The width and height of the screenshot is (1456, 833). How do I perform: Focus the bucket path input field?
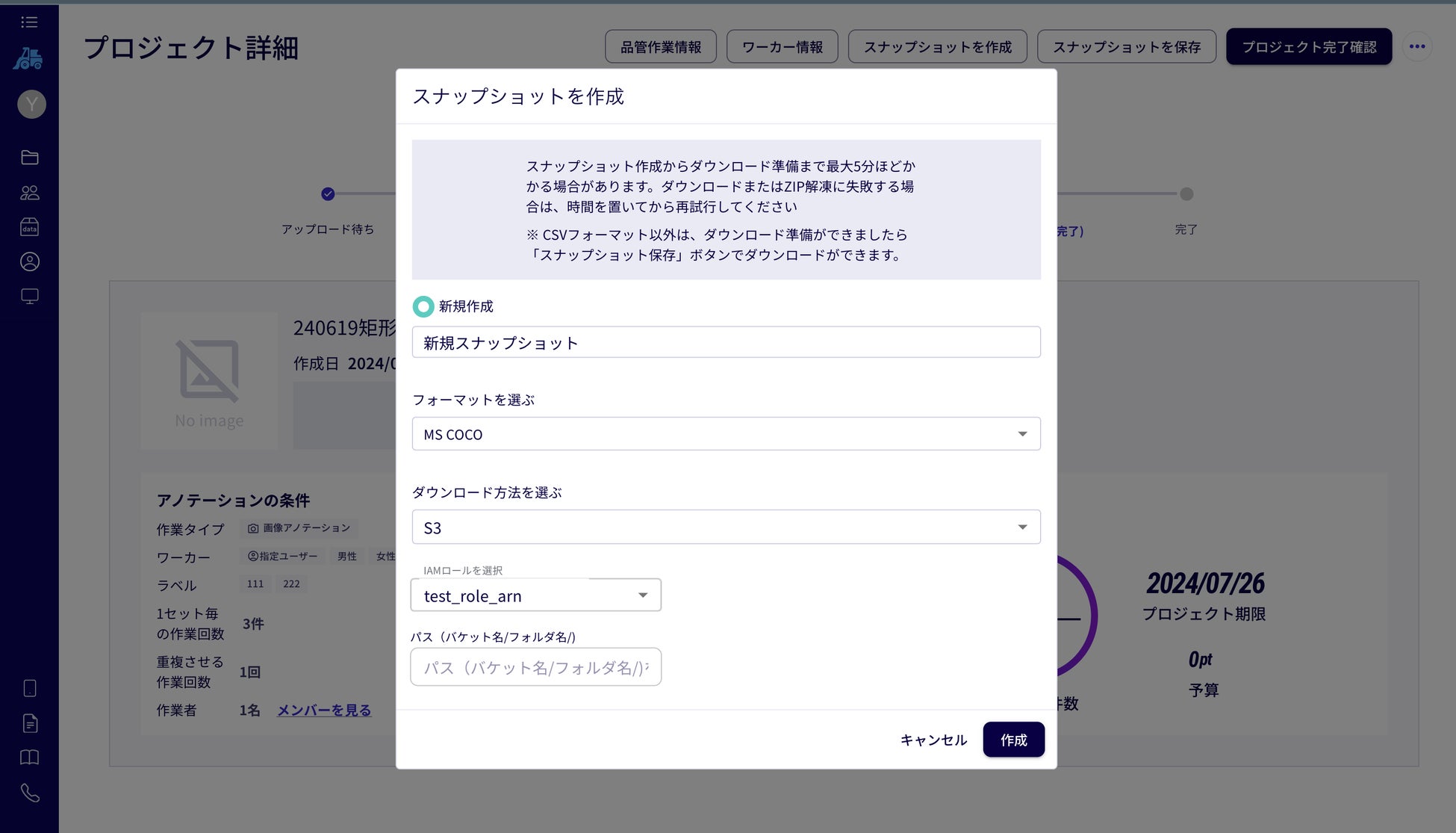[x=535, y=667]
